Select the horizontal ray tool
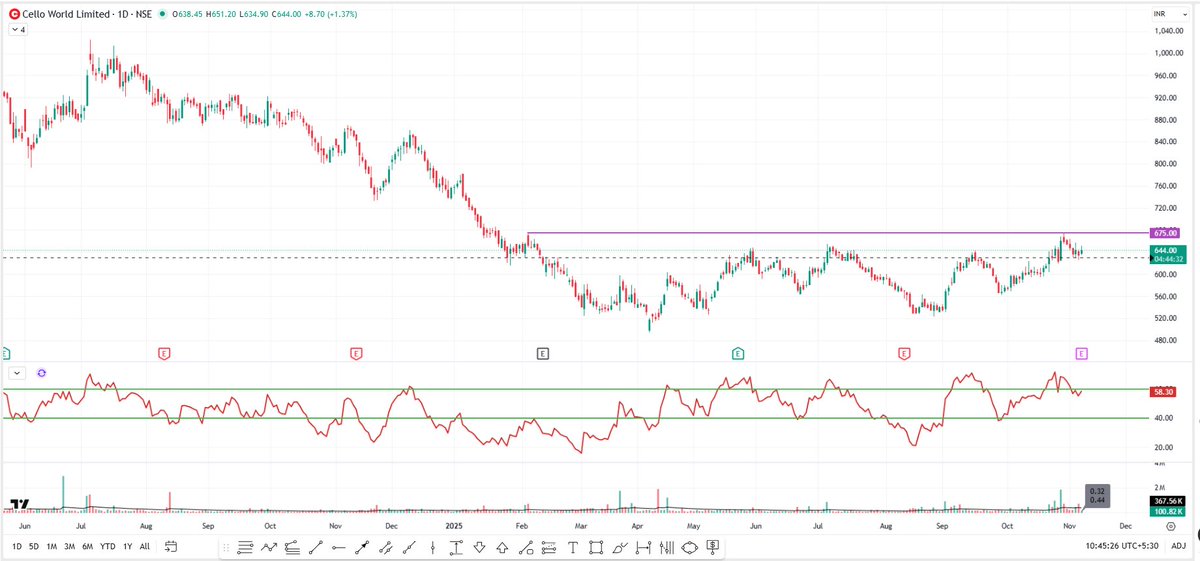This screenshot has height=561, width=1200. [x=339, y=547]
